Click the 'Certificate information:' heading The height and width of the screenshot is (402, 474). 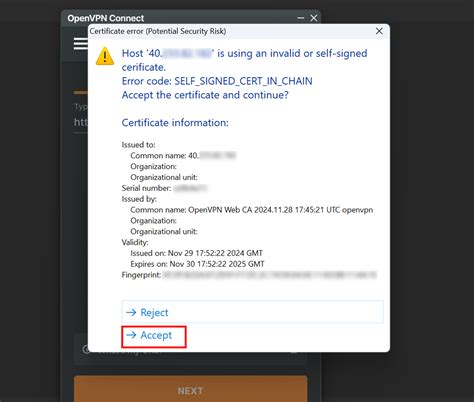pos(175,123)
